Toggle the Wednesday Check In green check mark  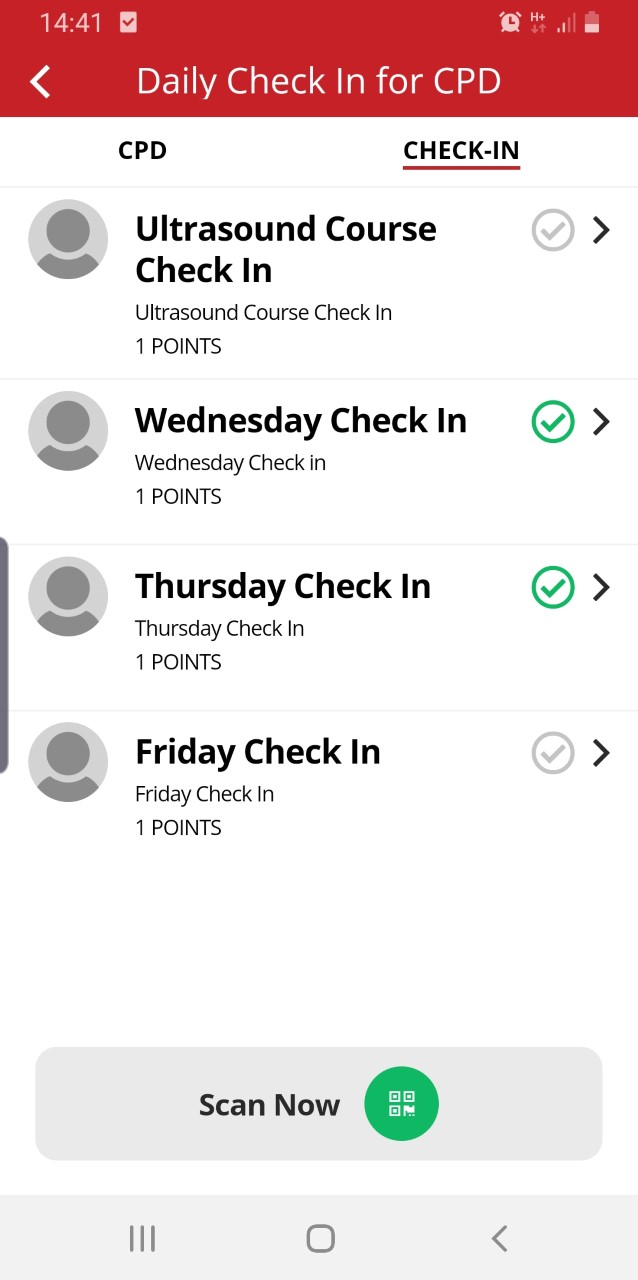[553, 422]
